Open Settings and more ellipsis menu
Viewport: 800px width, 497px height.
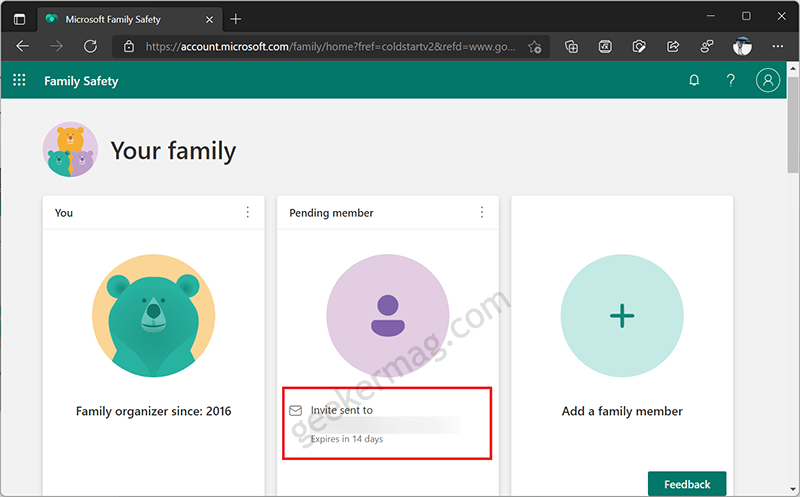[x=778, y=46]
